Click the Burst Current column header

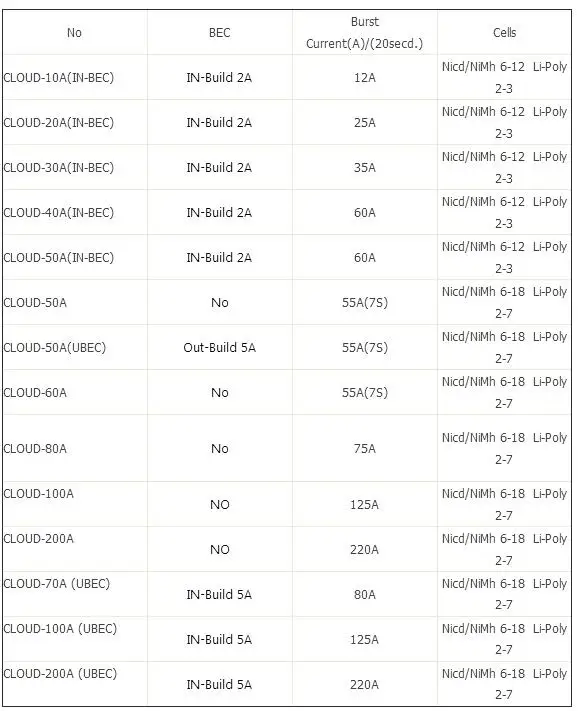[365, 33]
